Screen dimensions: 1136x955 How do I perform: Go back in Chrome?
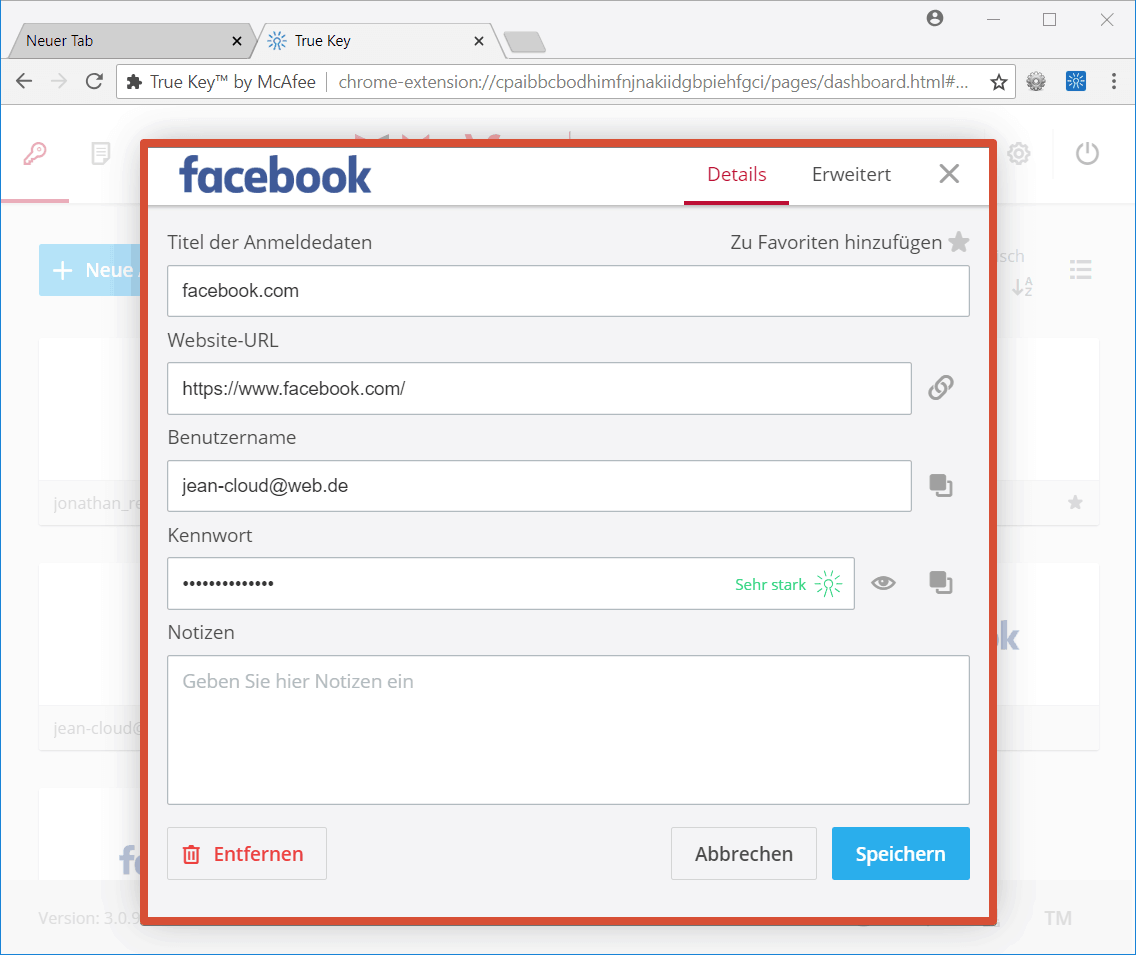[x=24, y=81]
